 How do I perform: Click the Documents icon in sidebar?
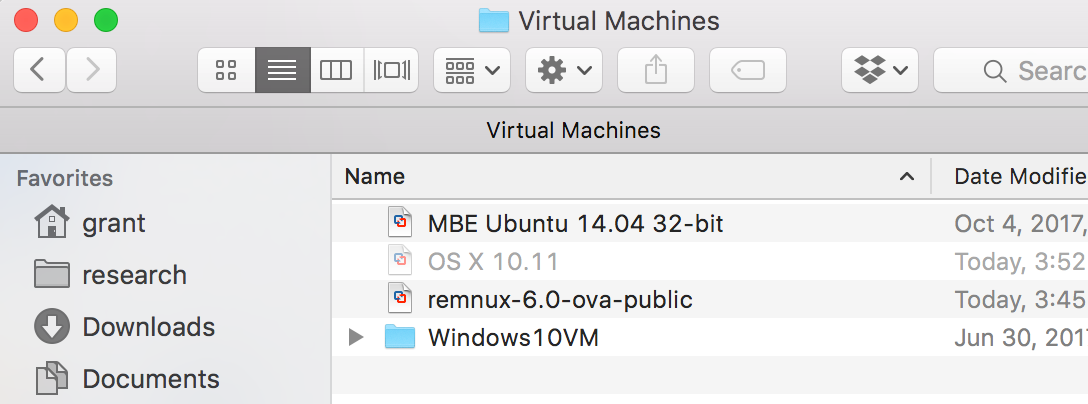click(52, 378)
